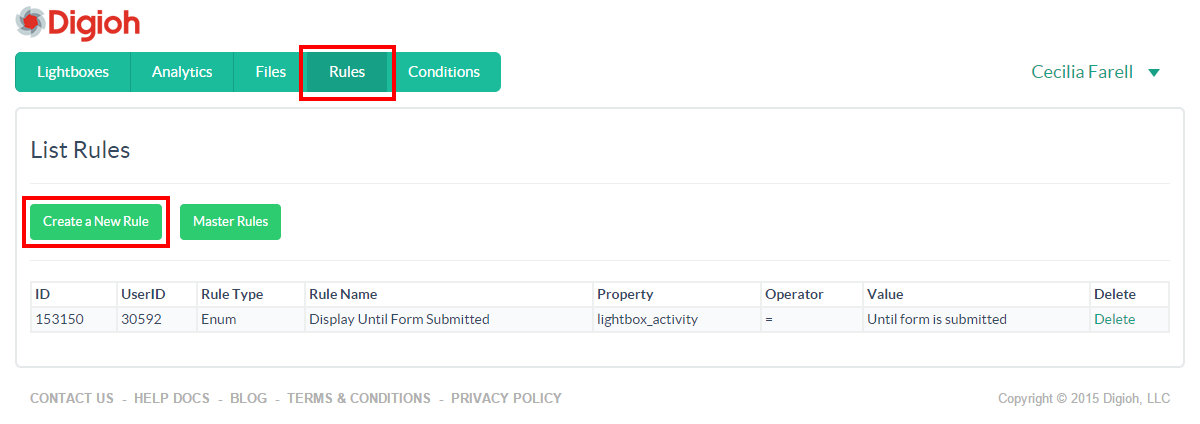Visit the Blog footer link
This screenshot has height=424, width=1200.
pos(248,398)
